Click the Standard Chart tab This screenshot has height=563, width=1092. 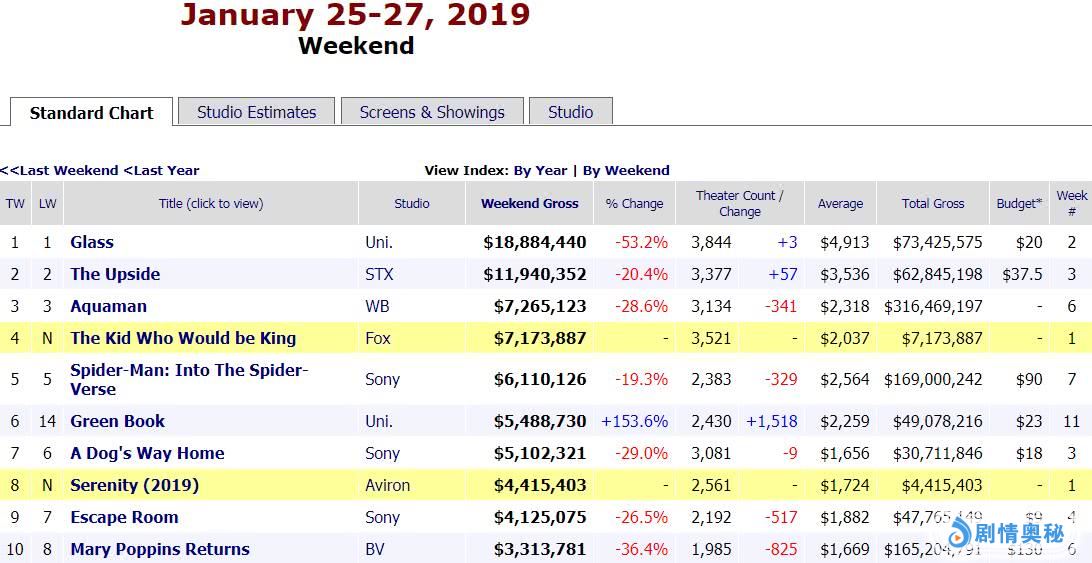coord(91,113)
